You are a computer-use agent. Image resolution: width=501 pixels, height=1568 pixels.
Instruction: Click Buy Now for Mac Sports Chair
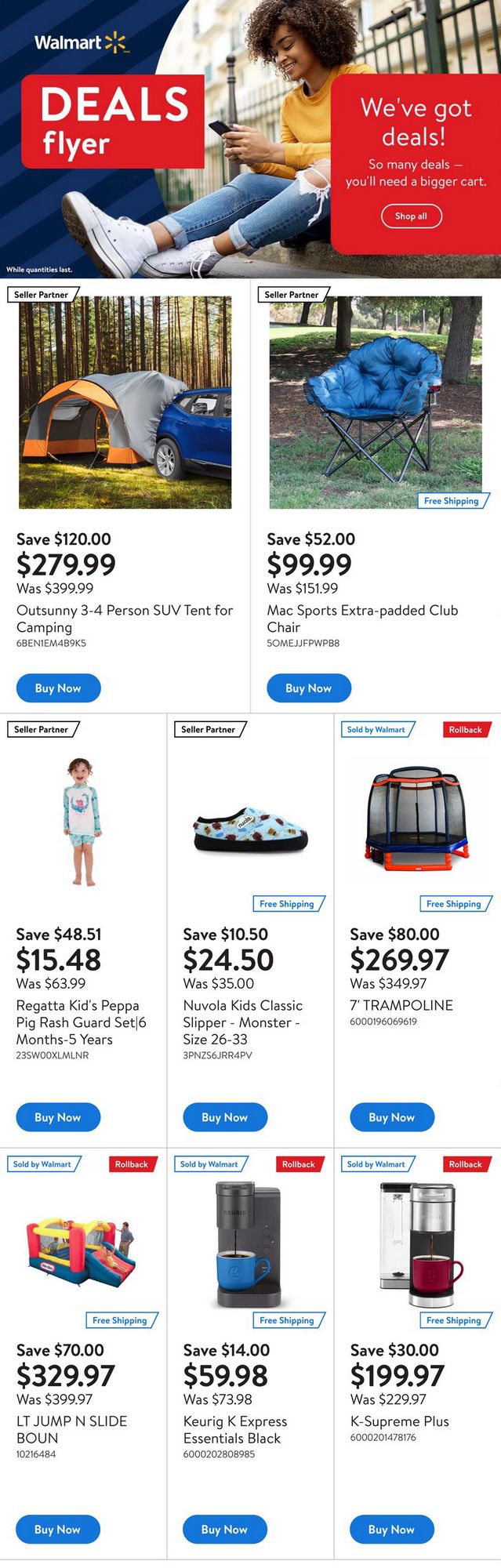309,688
